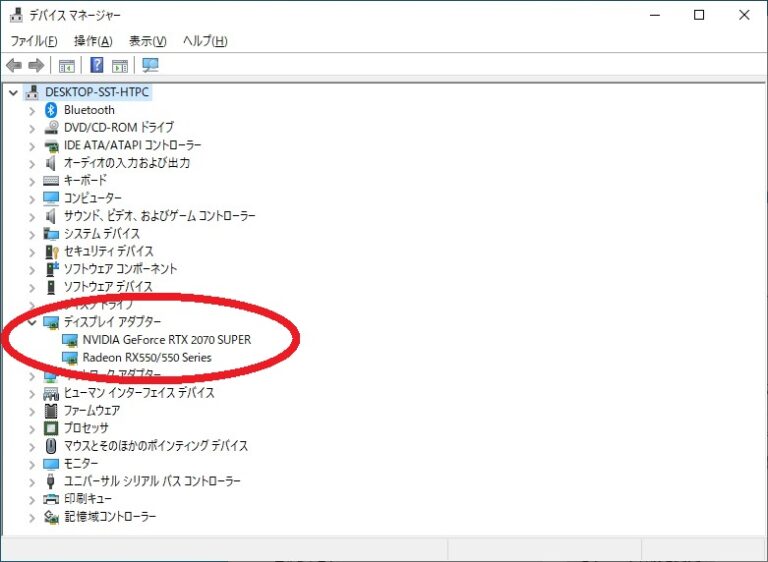
Task: Click the 印刷キュー printer icon
Action: coord(52,499)
